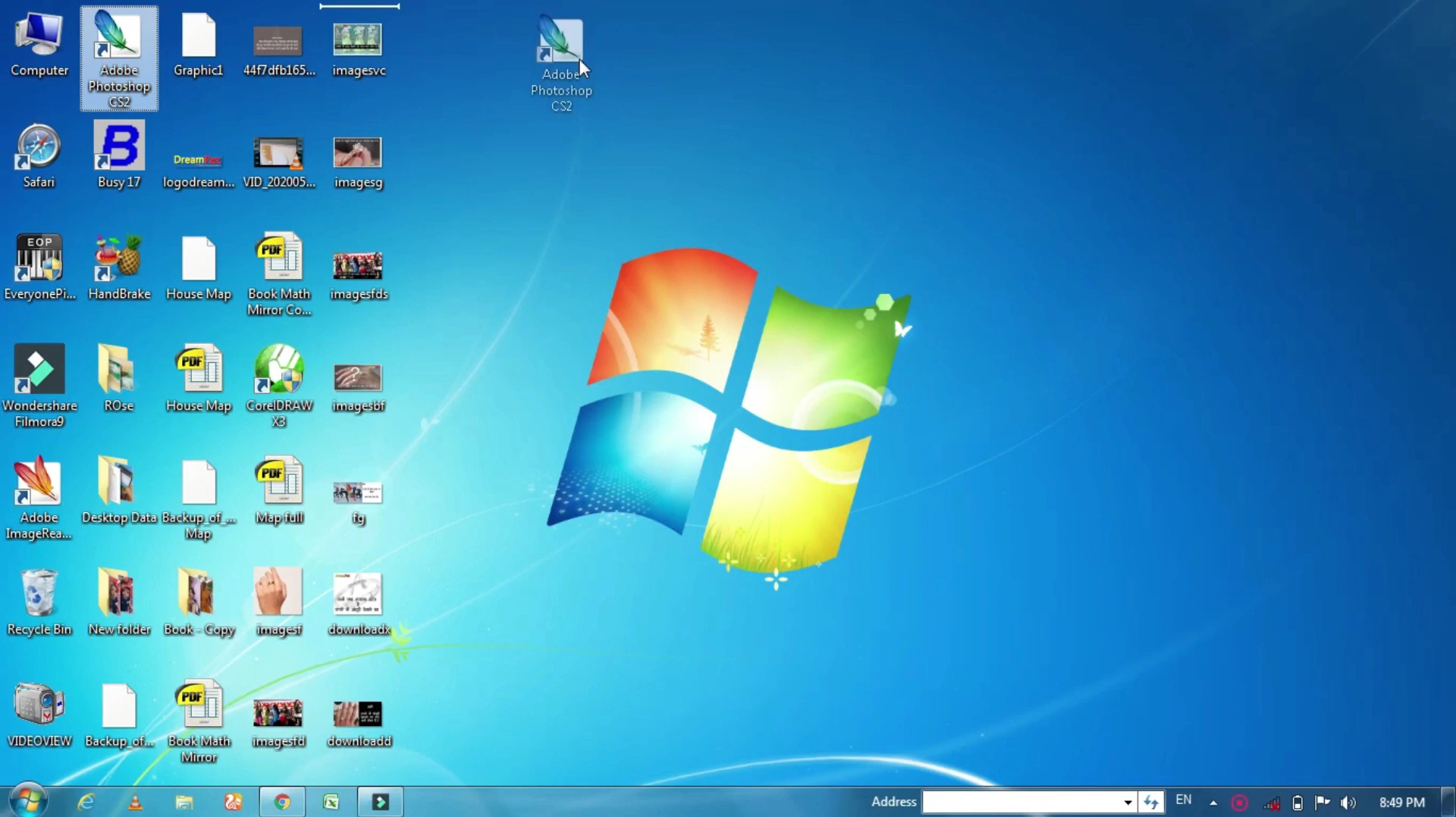The width and height of the screenshot is (1456, 817).
Task: Open the volume speaker tray icon
Action: (1348, 803)
